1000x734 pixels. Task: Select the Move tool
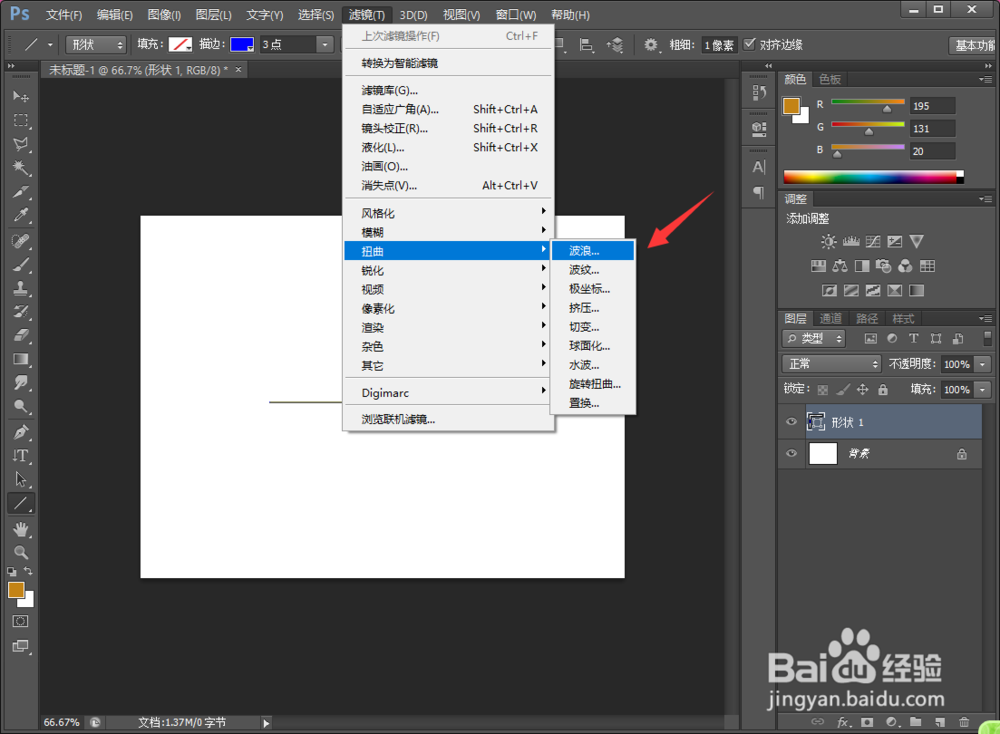20,96
